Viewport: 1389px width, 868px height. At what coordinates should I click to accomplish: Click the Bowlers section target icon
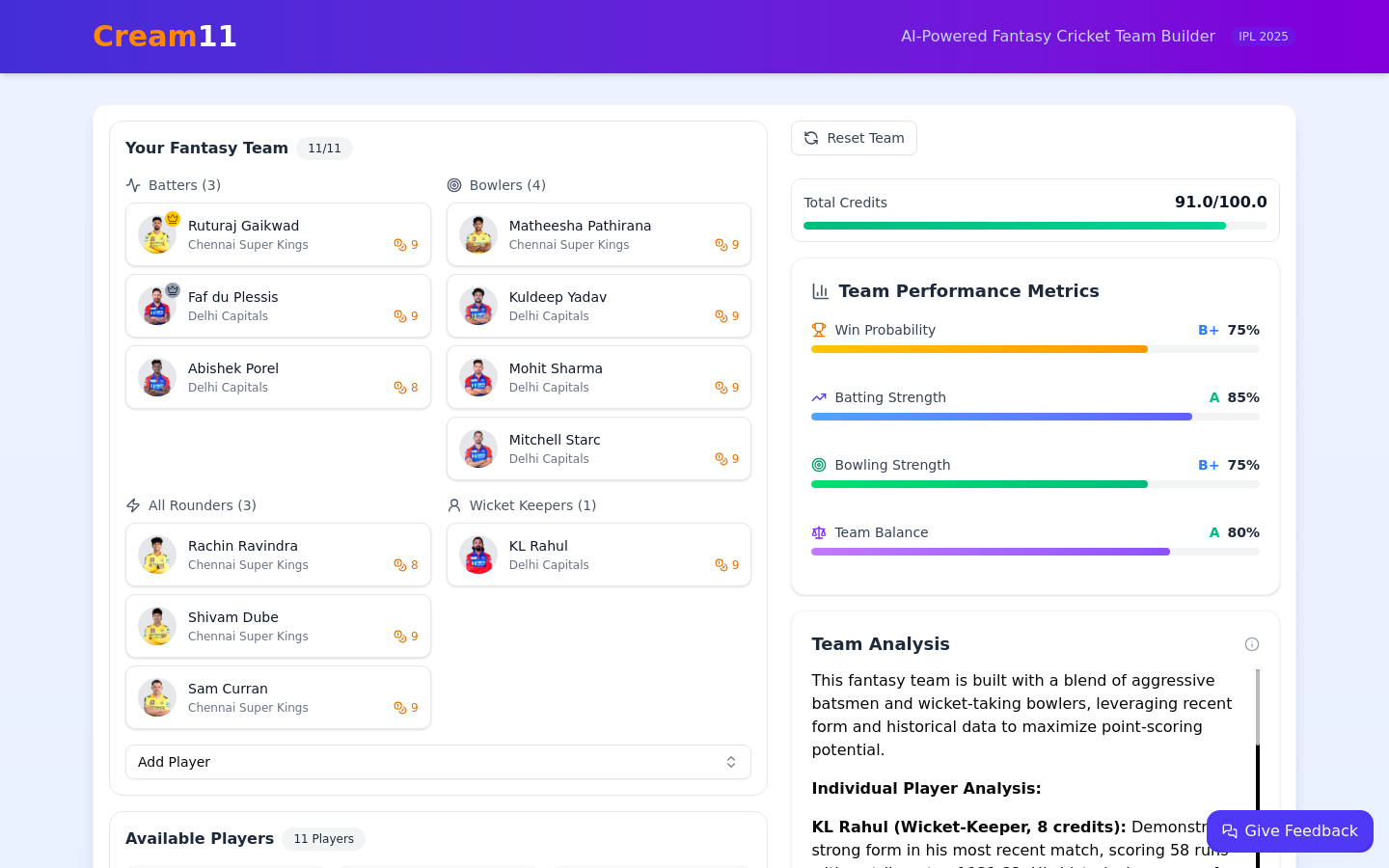pyautogui.click(x=454, y=185)
